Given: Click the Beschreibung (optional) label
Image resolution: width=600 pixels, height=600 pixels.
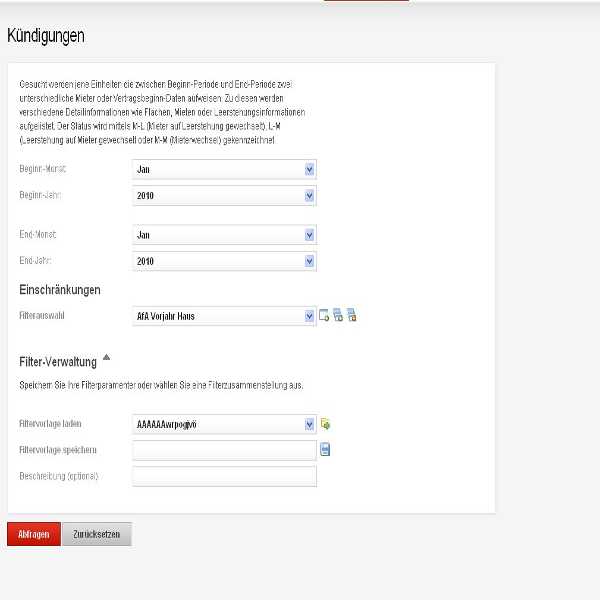Looking at the screenshot, I should tap(59, 476).
